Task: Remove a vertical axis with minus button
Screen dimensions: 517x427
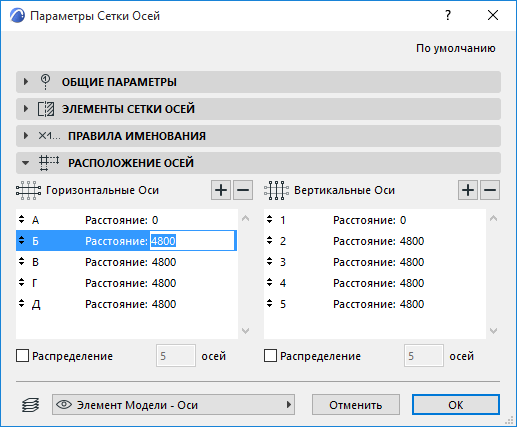Action: [490, 190]
